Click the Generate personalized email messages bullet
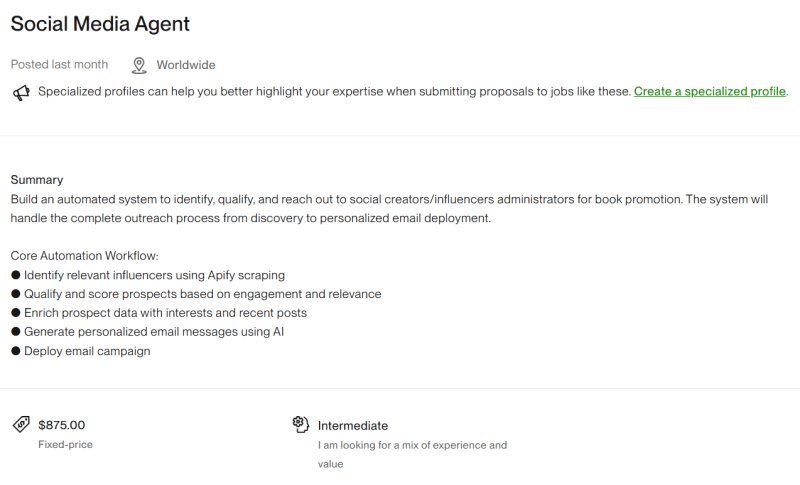800x485 pixels. point(147,332)
